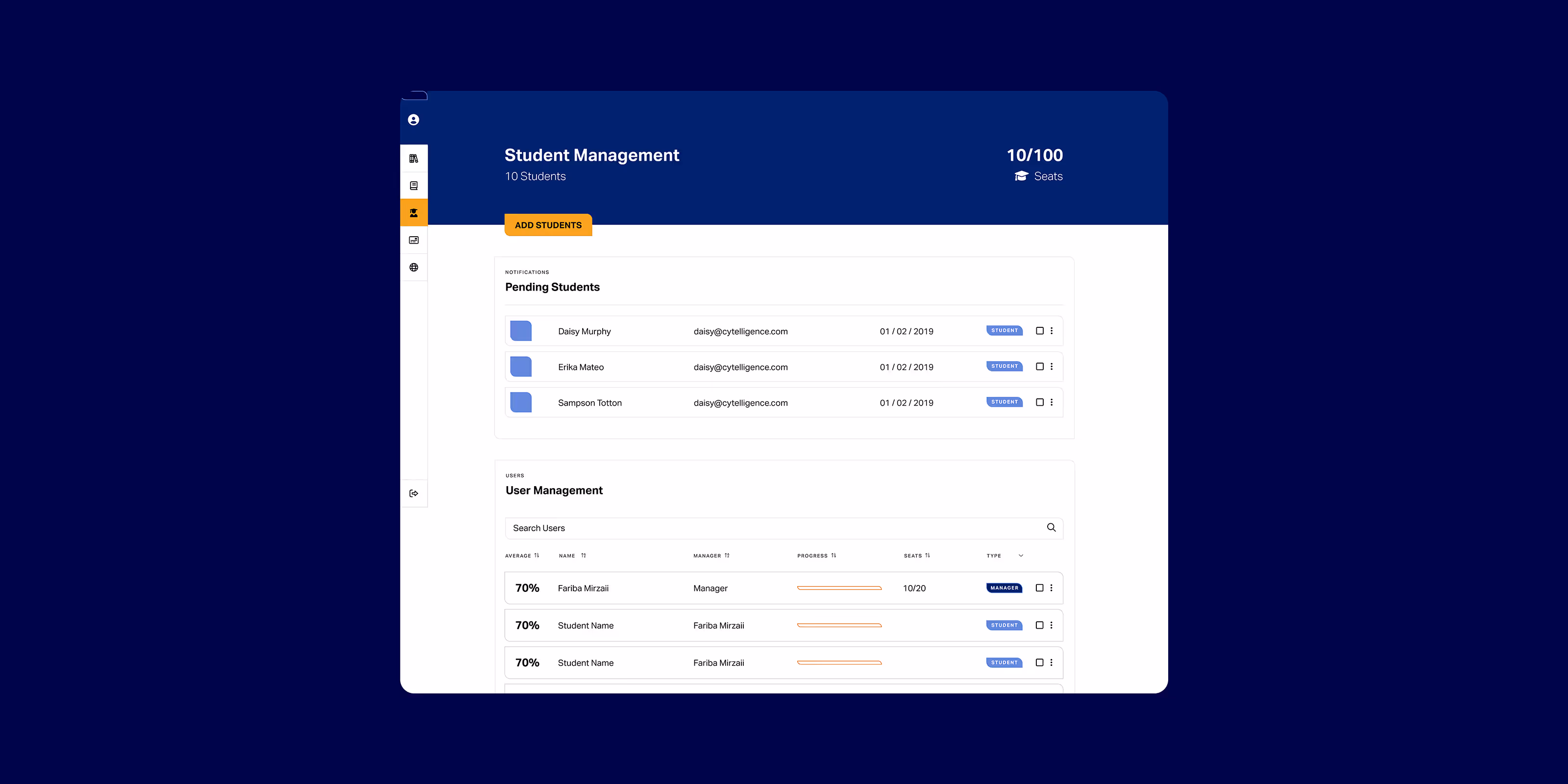1568x784 pixels.
Task: Open the user profile avatar icon
Action: click(413, 120)
